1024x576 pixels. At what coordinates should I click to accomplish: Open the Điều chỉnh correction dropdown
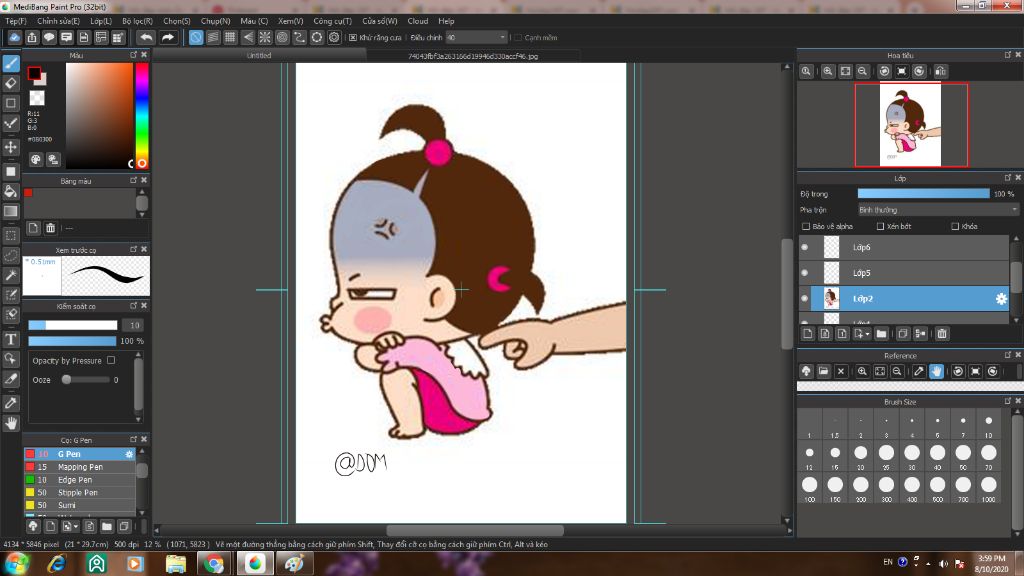[477, 38]
